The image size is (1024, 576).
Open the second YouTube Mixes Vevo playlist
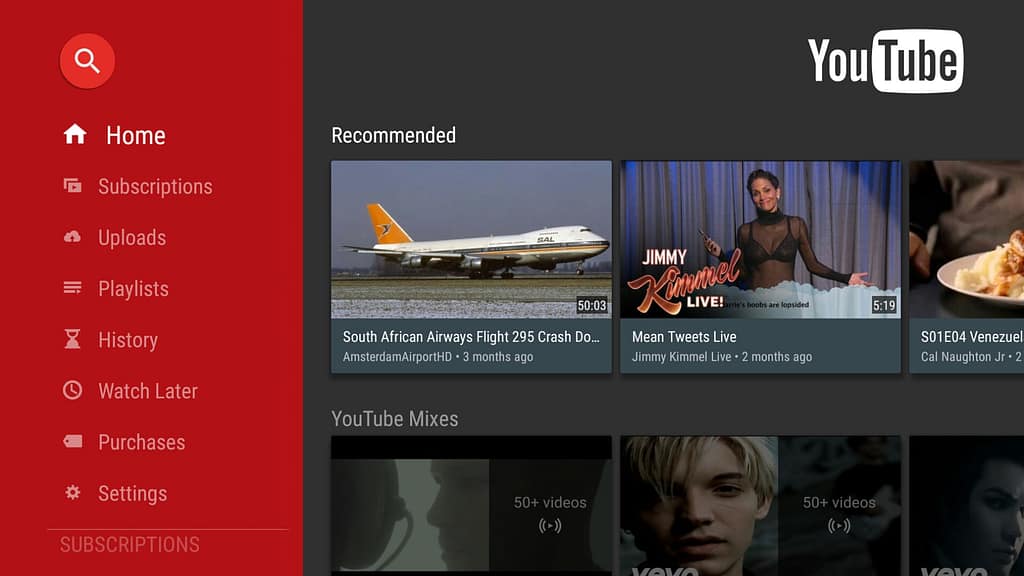(760, 505)
